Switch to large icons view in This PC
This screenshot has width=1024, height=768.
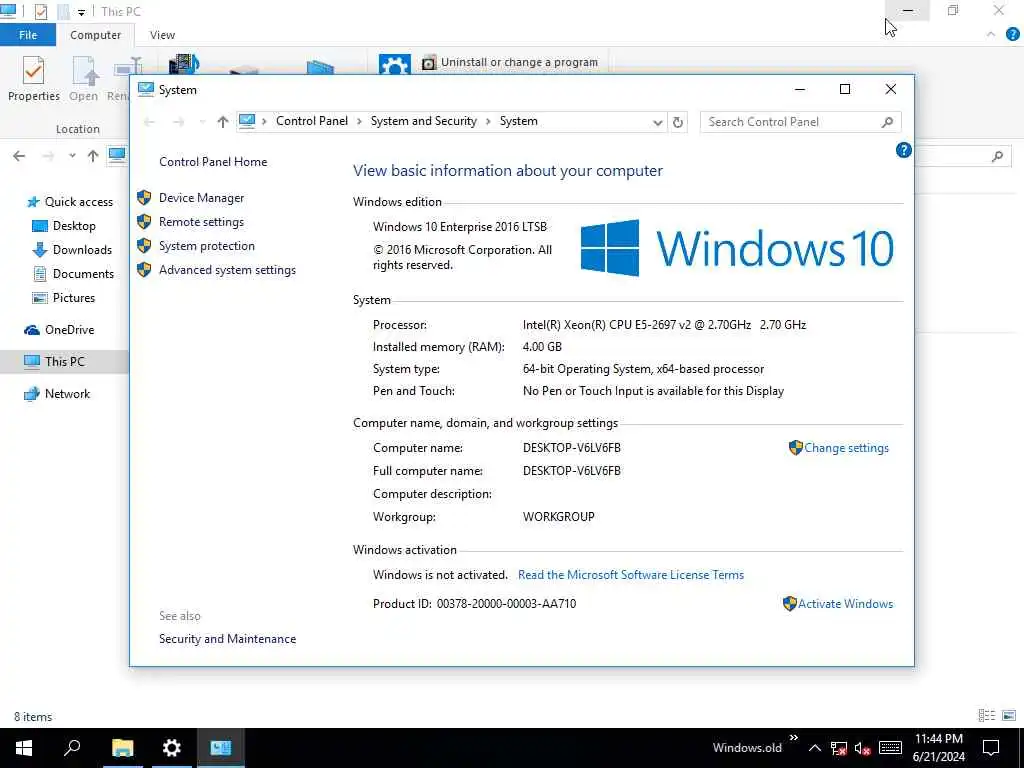coord(1009,716)
